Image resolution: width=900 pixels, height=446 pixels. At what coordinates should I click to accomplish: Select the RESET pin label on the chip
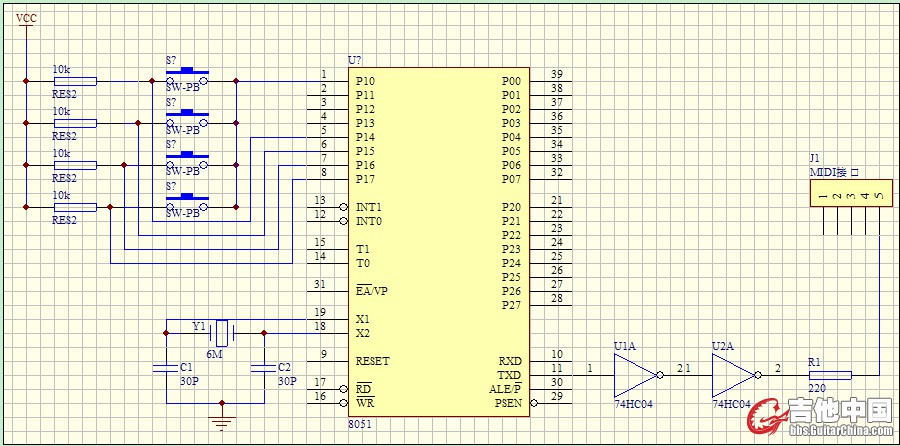[373, 361]
